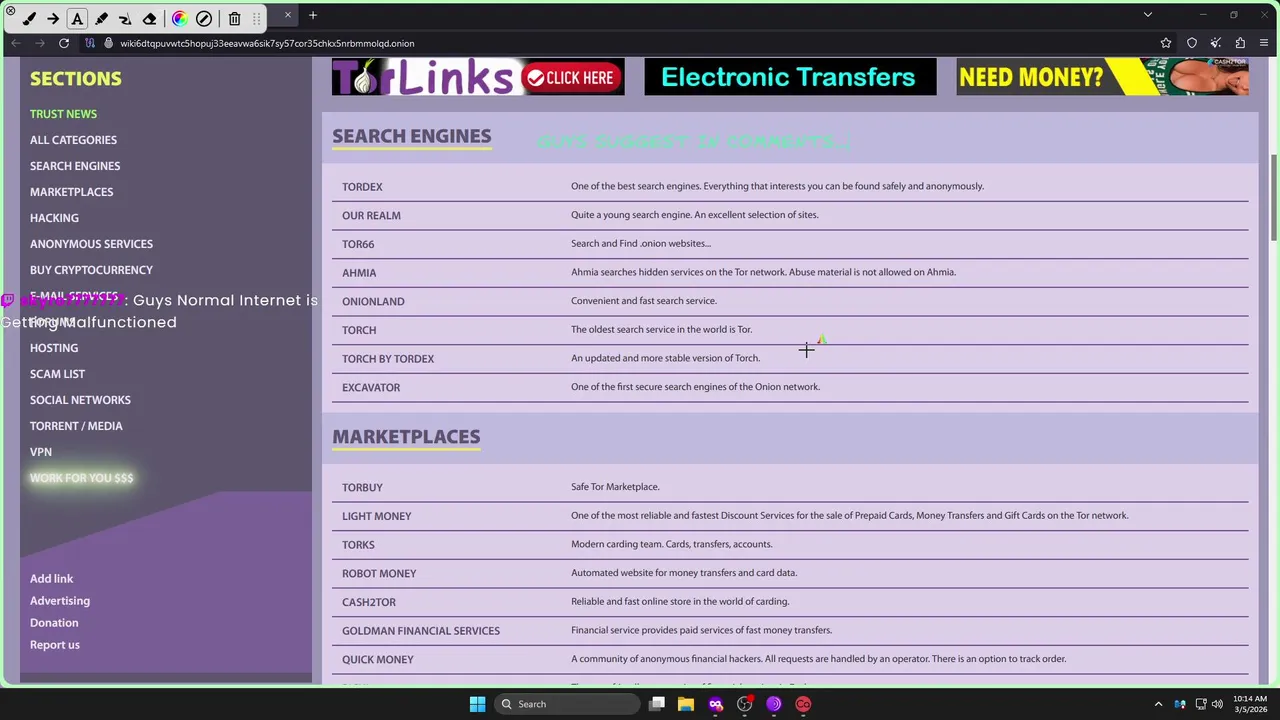Open the HOSTING section

point(54,348)
